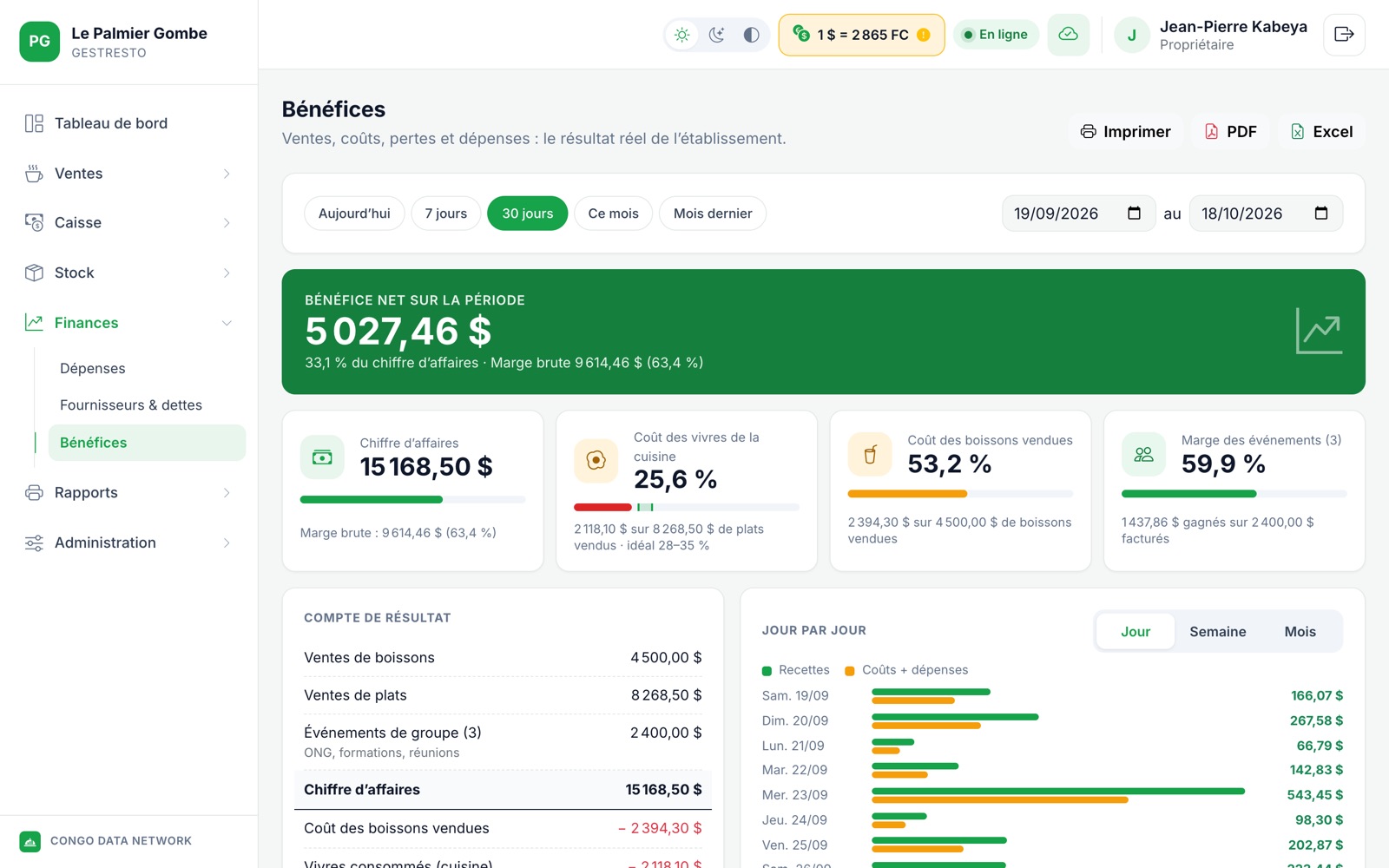Click Jean-Pierre Kabeya profile name

pos(1233,27)
